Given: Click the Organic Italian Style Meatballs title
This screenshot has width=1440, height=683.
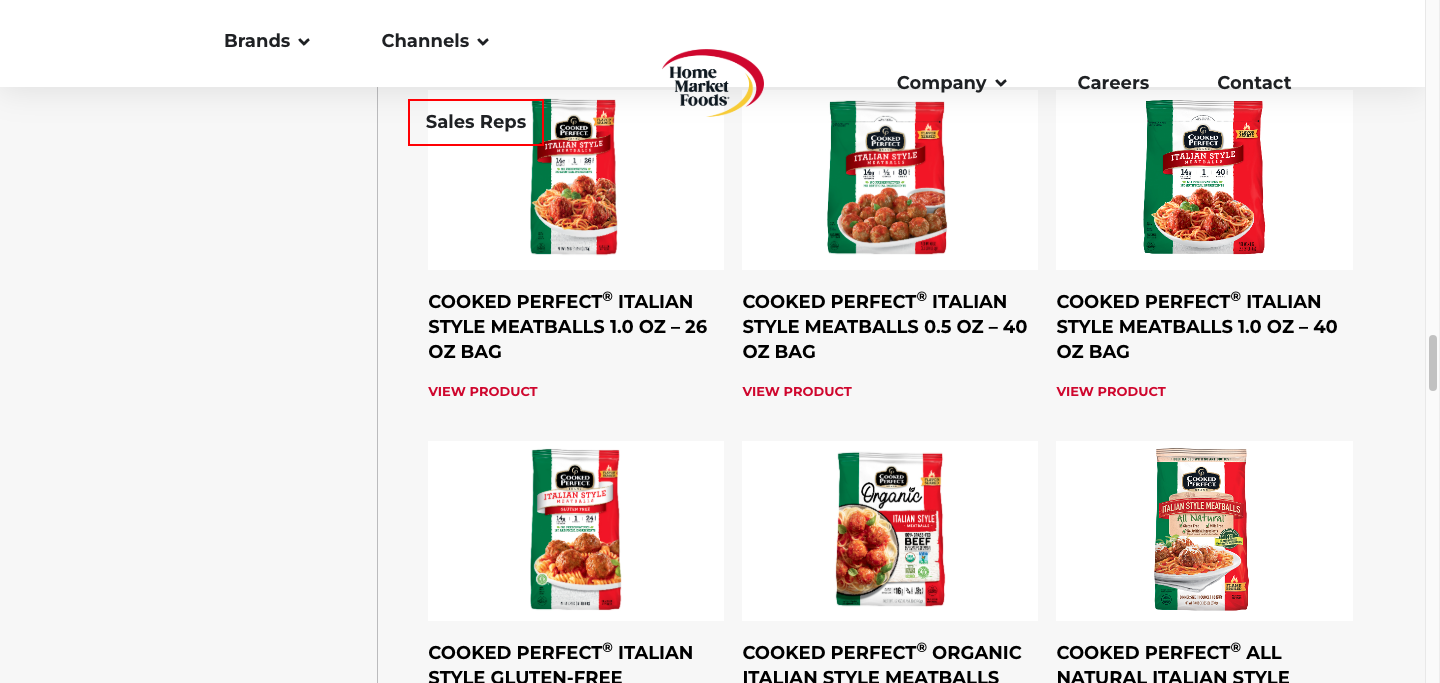Looking at the screenshot, I should coord(882,665).
